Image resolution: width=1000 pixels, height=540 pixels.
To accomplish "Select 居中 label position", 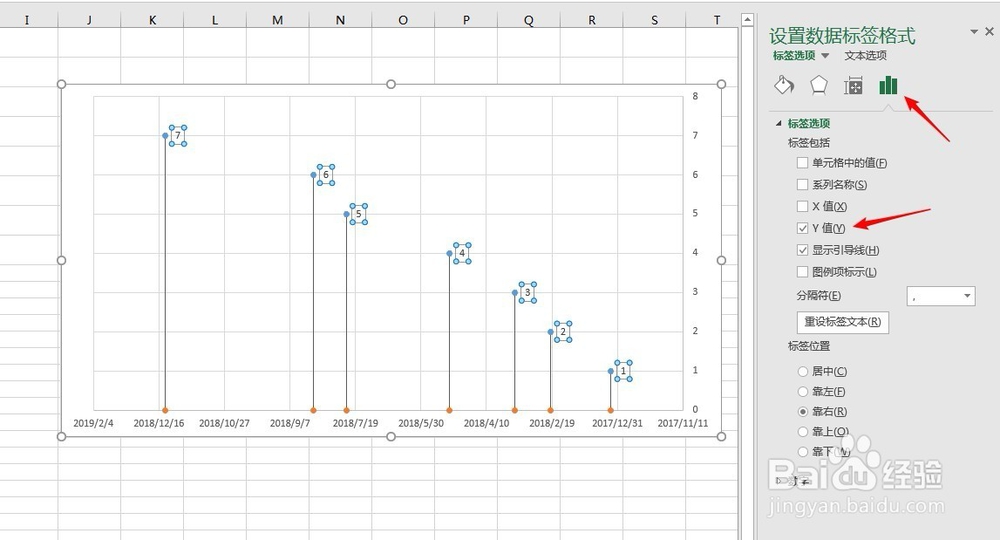I will [x=803, y=371].
